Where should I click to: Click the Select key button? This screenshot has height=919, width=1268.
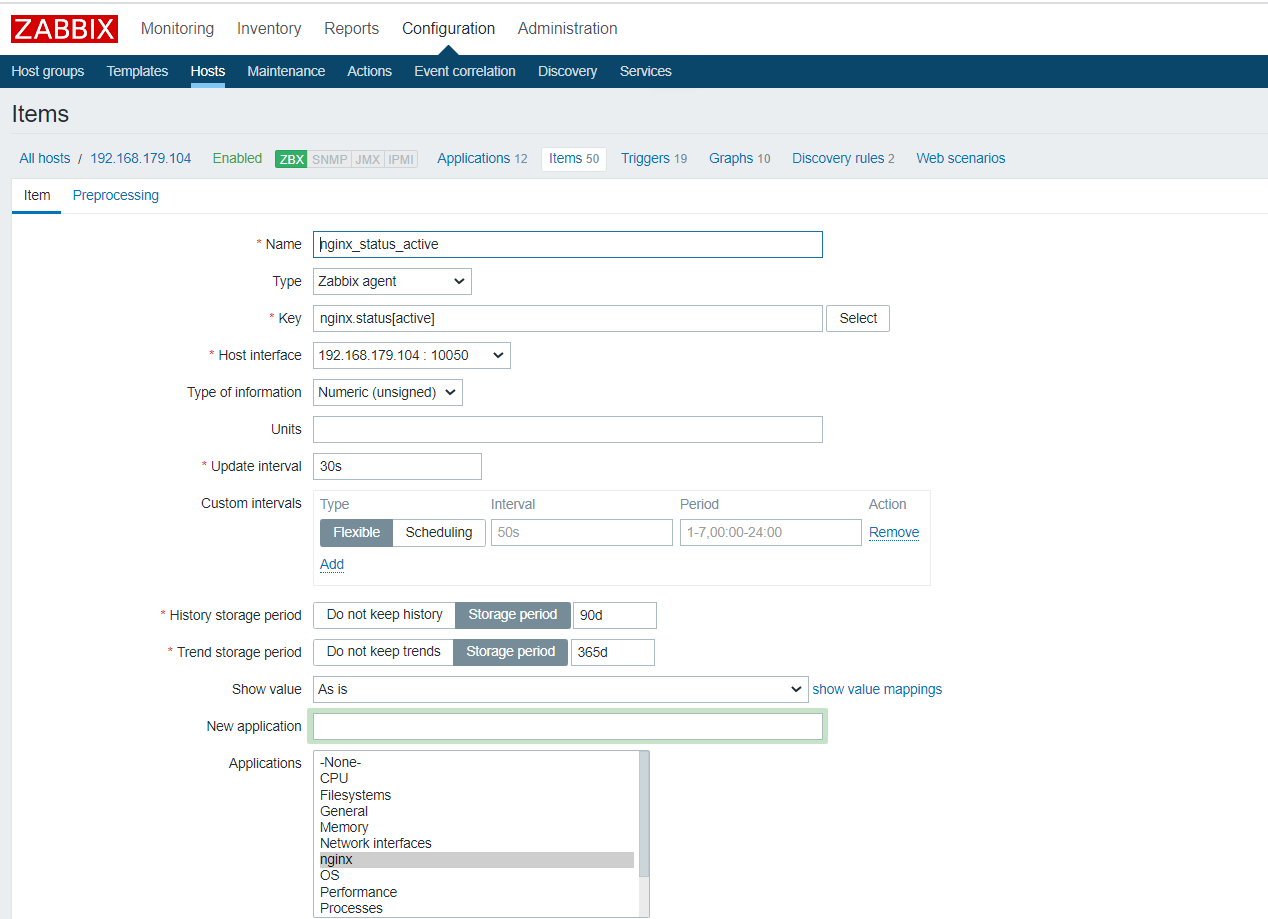858,318
